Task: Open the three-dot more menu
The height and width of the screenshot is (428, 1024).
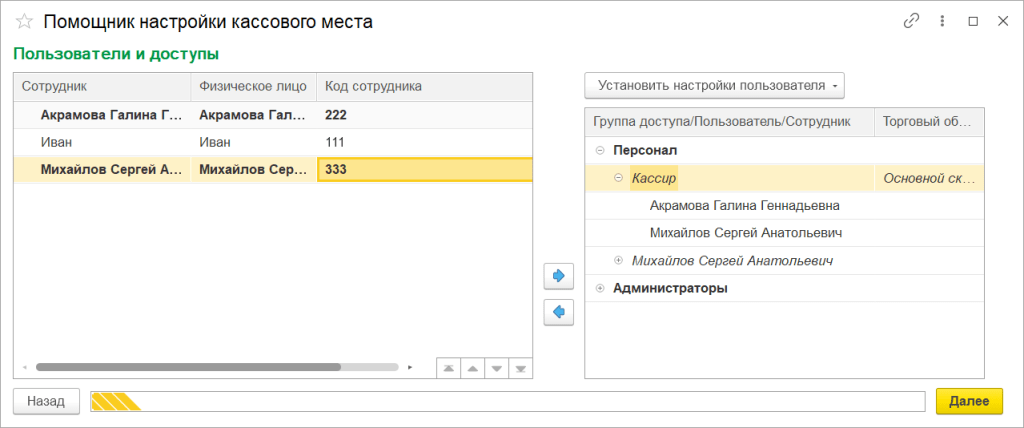Action: point(941,21)
